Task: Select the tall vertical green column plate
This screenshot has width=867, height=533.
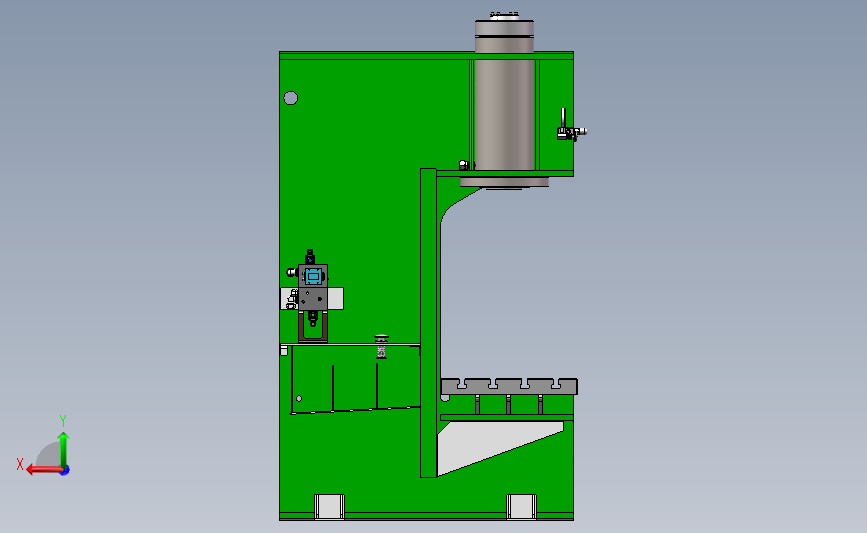Action: (x=429, y=323)
